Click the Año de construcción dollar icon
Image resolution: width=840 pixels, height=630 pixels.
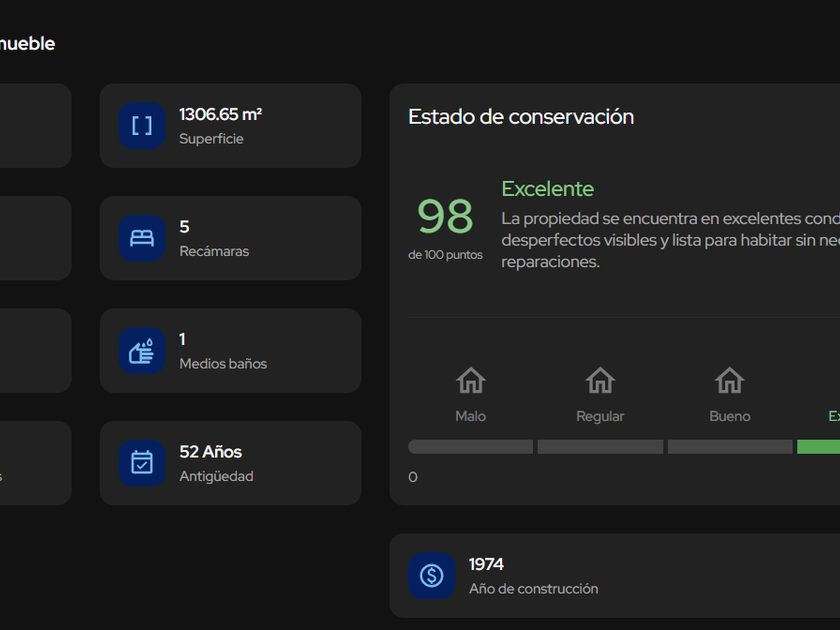[x=431, y=576]
